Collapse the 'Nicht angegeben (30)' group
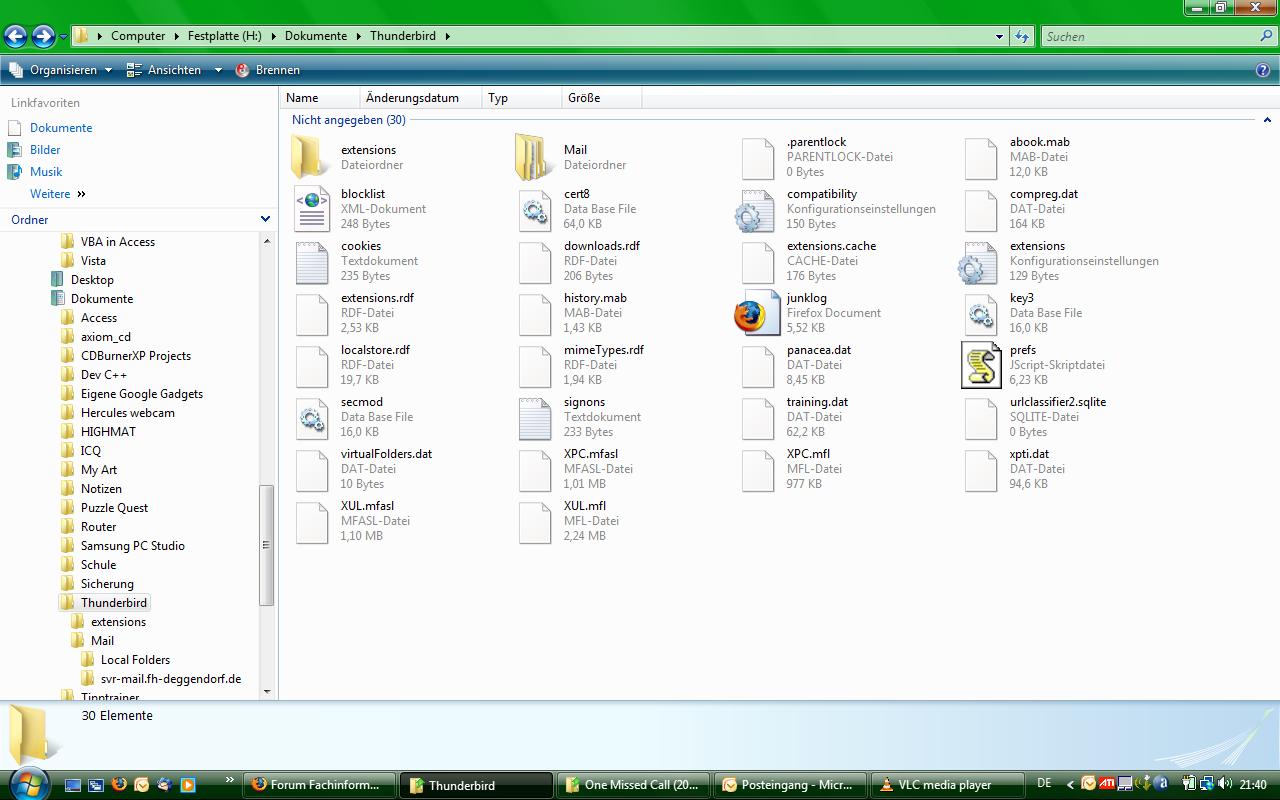This screenshot has width=1280, height=800. tap(1266, 120)
